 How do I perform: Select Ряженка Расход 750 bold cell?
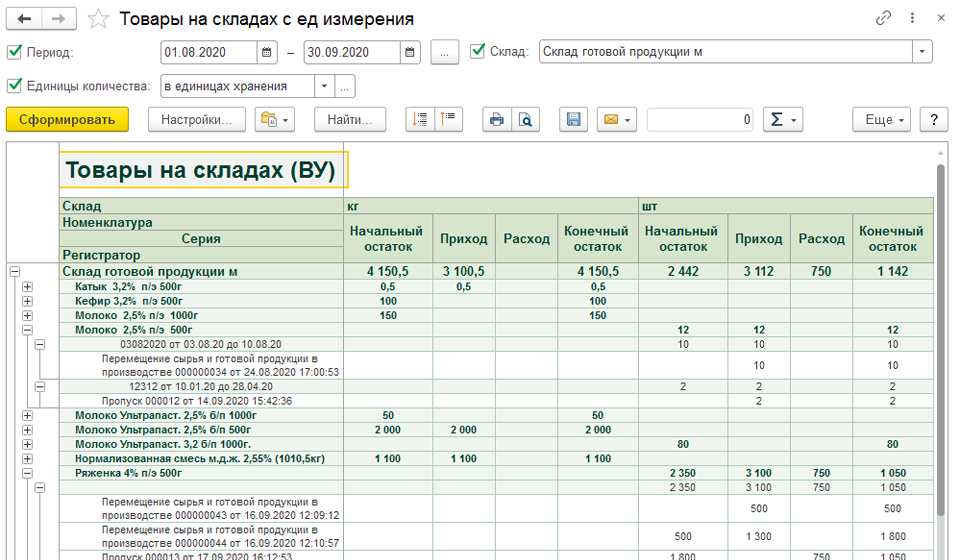pyautogui.click(x=821, y=473)
